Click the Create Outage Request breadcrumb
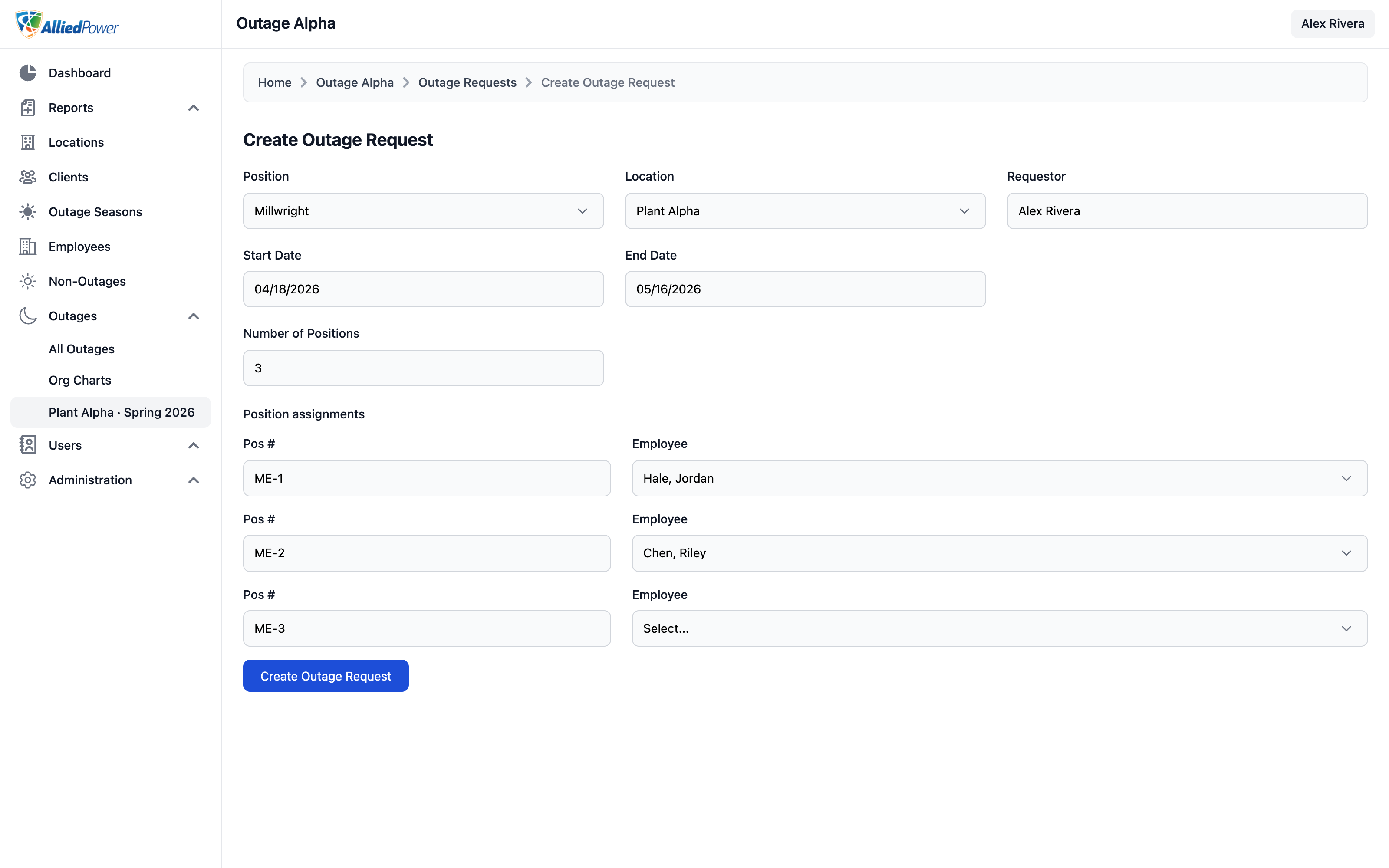Screen dimensions: 1389x868 [x=608, y=82]
